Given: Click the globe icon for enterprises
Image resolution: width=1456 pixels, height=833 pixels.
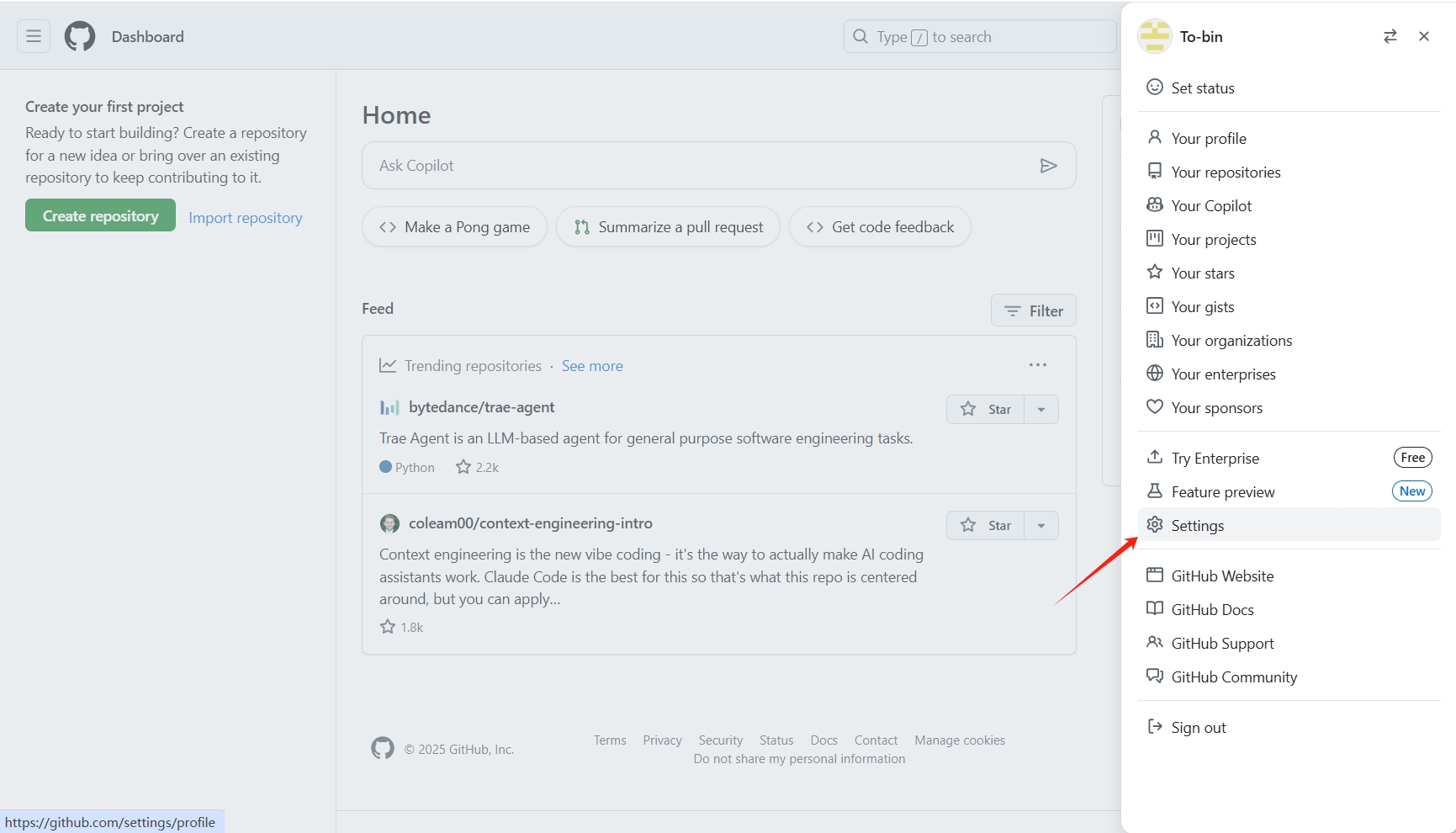Looking at the screenshot, I should 1155,374.
